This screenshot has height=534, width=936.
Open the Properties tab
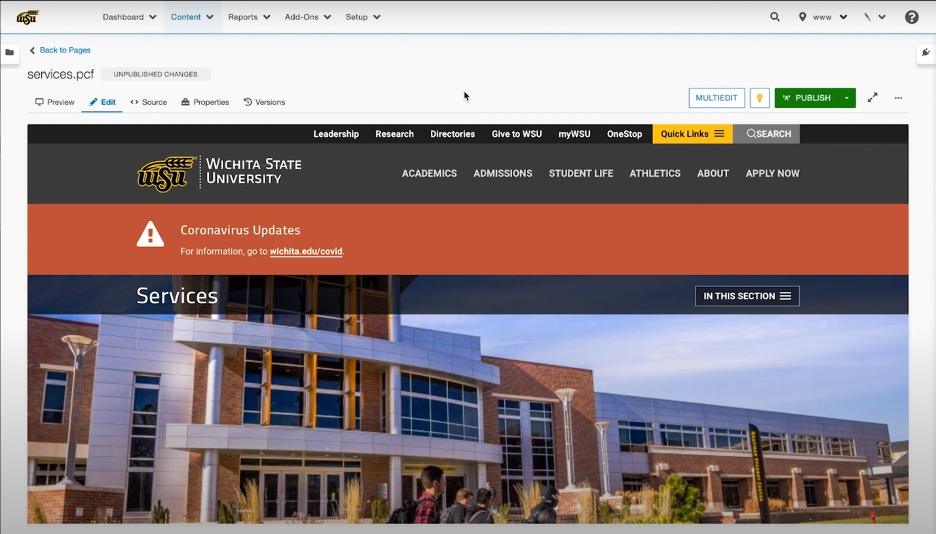(x=205, y=102)
